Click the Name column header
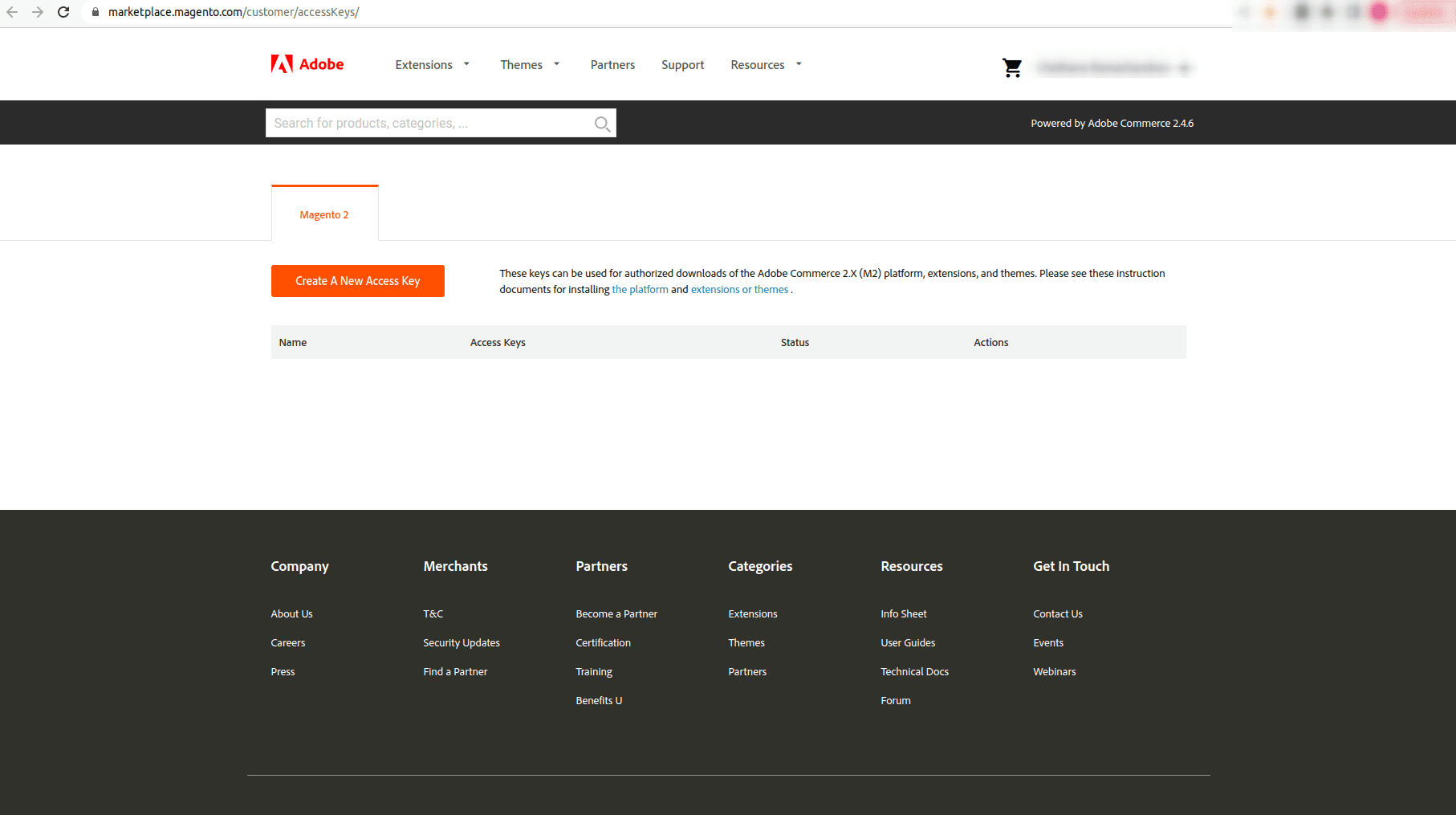Image resolution: width=1456 pixels, height=815 pixels. [x=293, y=343]
